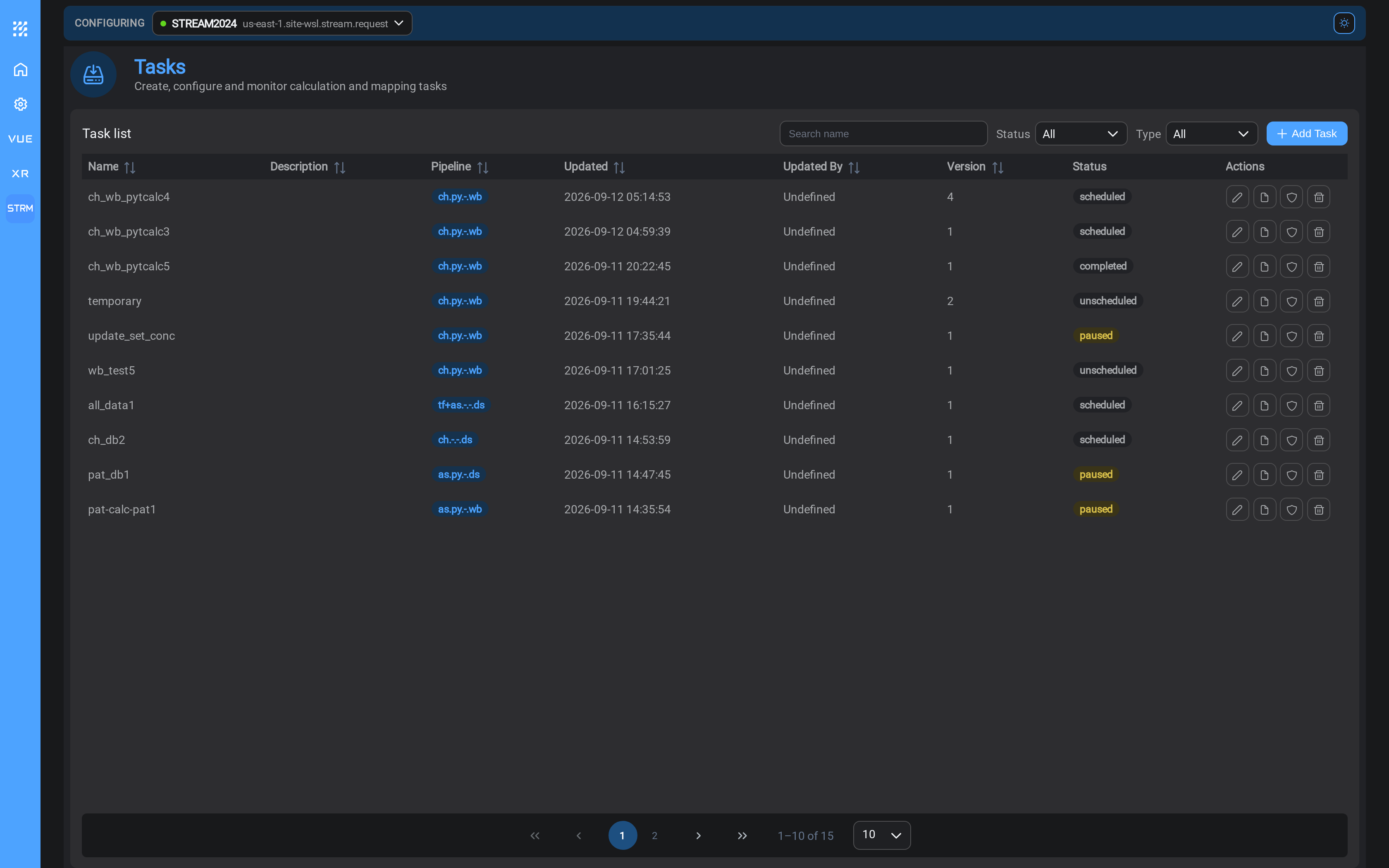Go to page 2 of tasks

coord(654,835)
